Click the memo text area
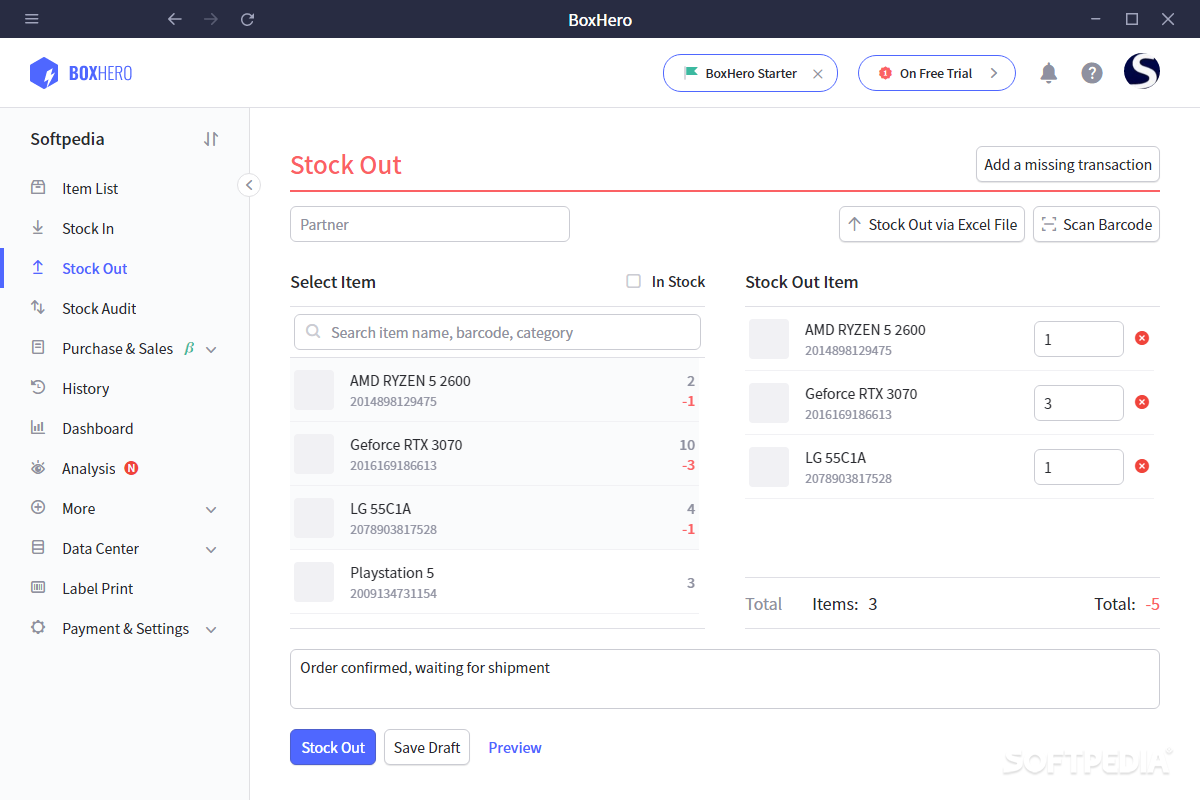Viewport: 1200px width, 800px height. click(x=725, y=679)
